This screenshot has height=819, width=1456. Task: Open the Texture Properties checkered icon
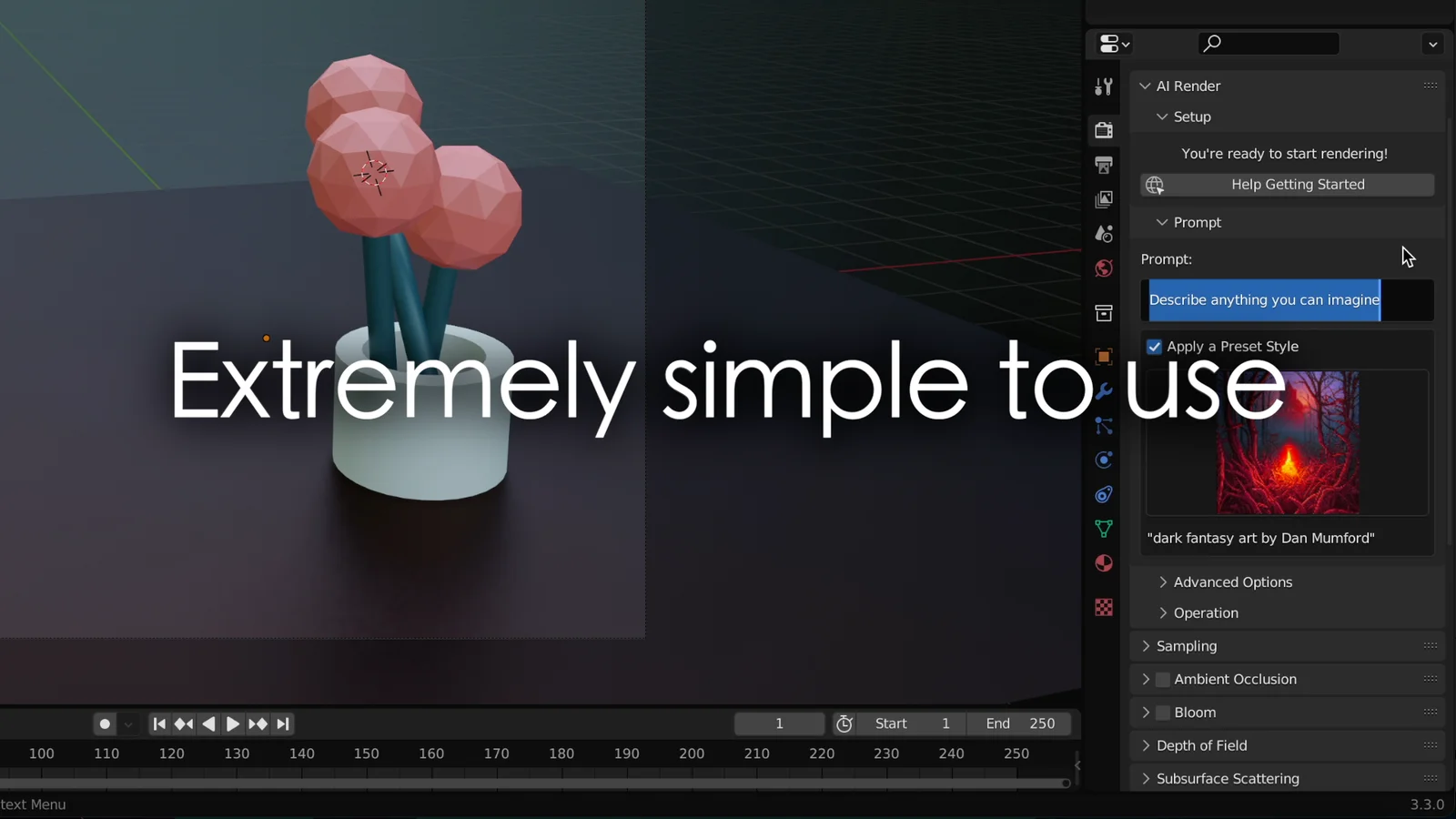click(1104, 607)
